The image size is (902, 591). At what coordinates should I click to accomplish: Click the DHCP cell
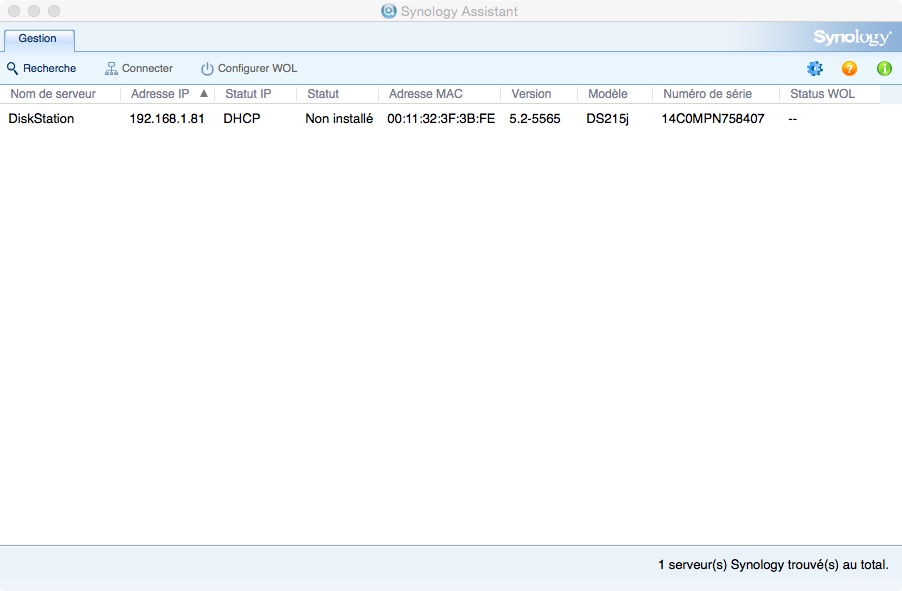point(242,119)
